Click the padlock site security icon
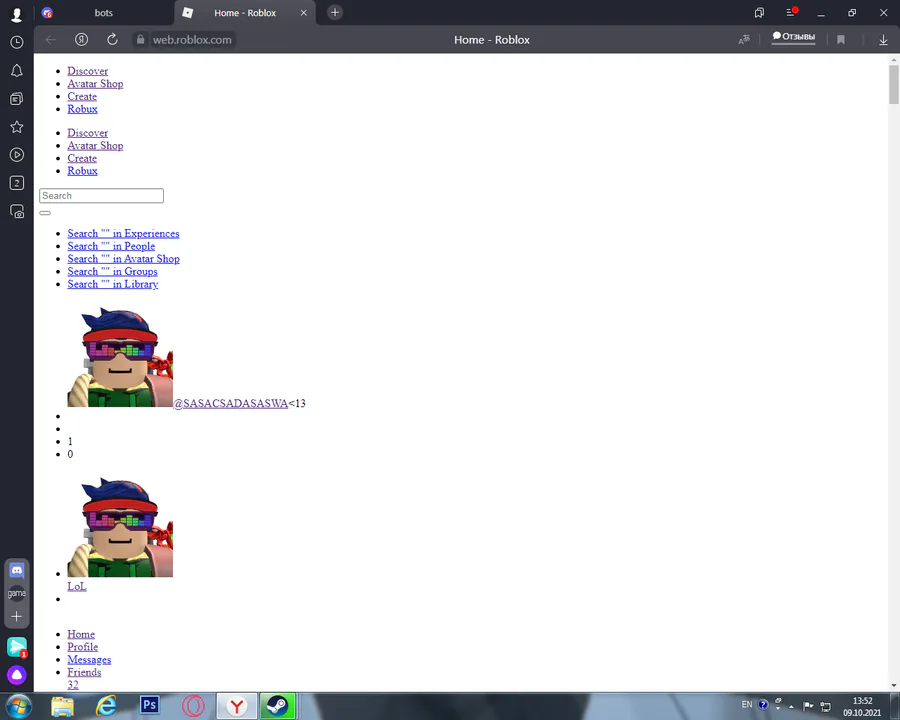The image size is (900, 720). 140,40
